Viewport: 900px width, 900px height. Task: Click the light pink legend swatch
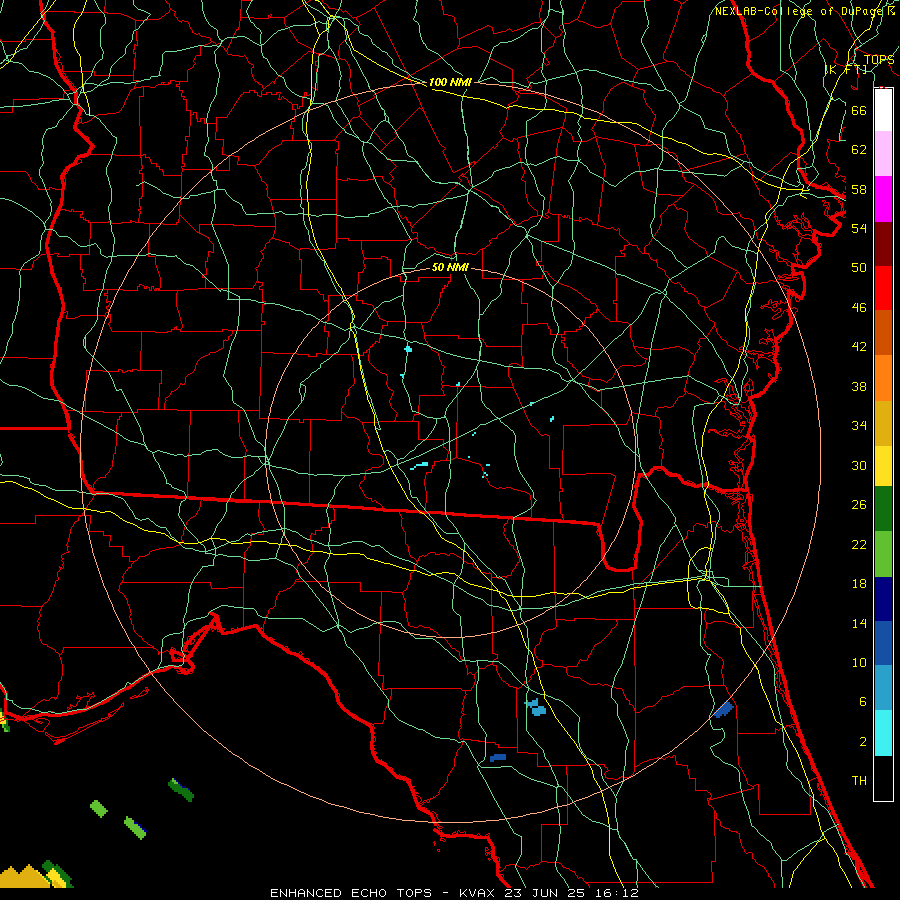883,153
